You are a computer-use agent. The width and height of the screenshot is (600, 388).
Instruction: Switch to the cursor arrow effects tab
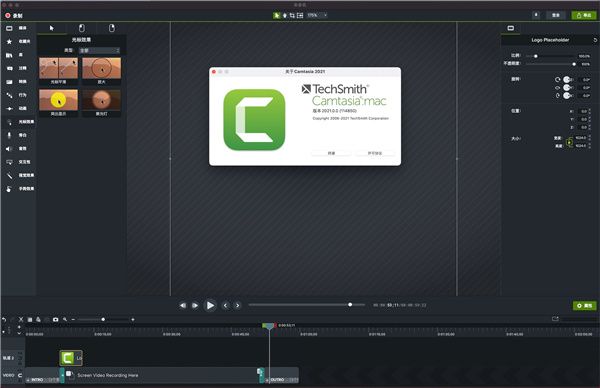point(52,28)
